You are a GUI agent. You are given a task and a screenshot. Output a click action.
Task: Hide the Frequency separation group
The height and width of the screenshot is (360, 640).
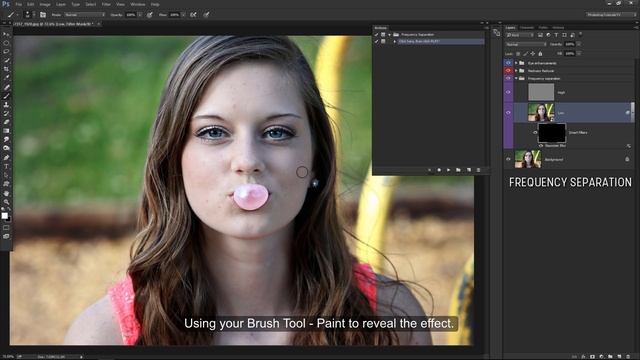[x=508, y=78]
